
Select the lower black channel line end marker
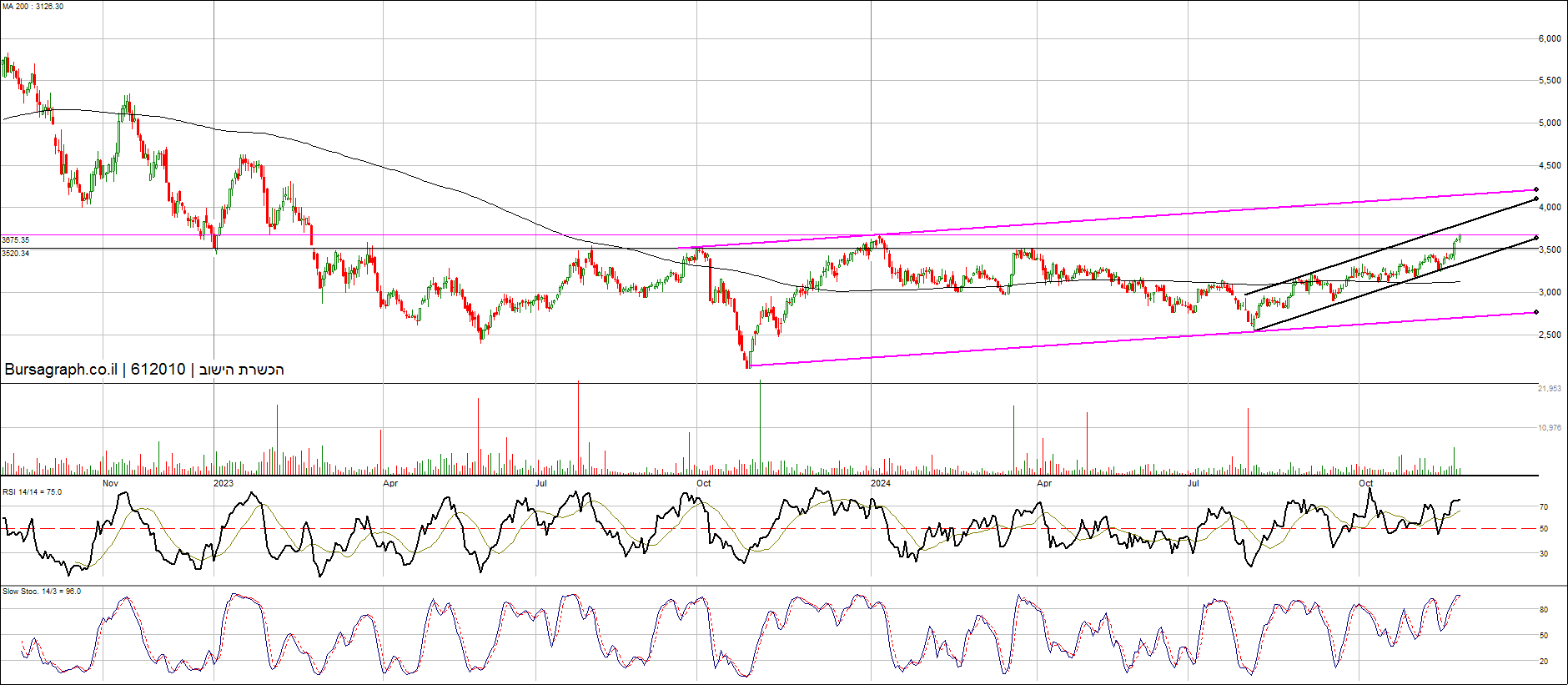coord(1536,239)
